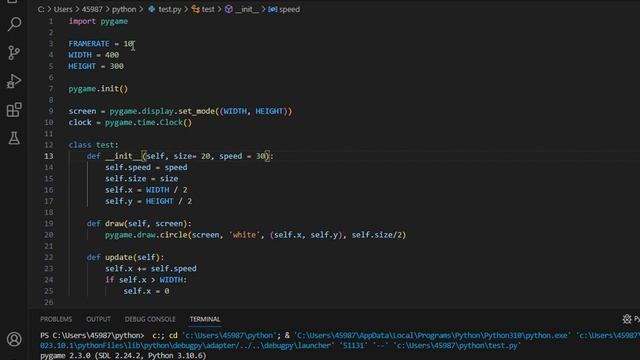Click 'WIDTH = 400' on line 4
Viewport: 640px width, 360px height.
tap(94, 55)
